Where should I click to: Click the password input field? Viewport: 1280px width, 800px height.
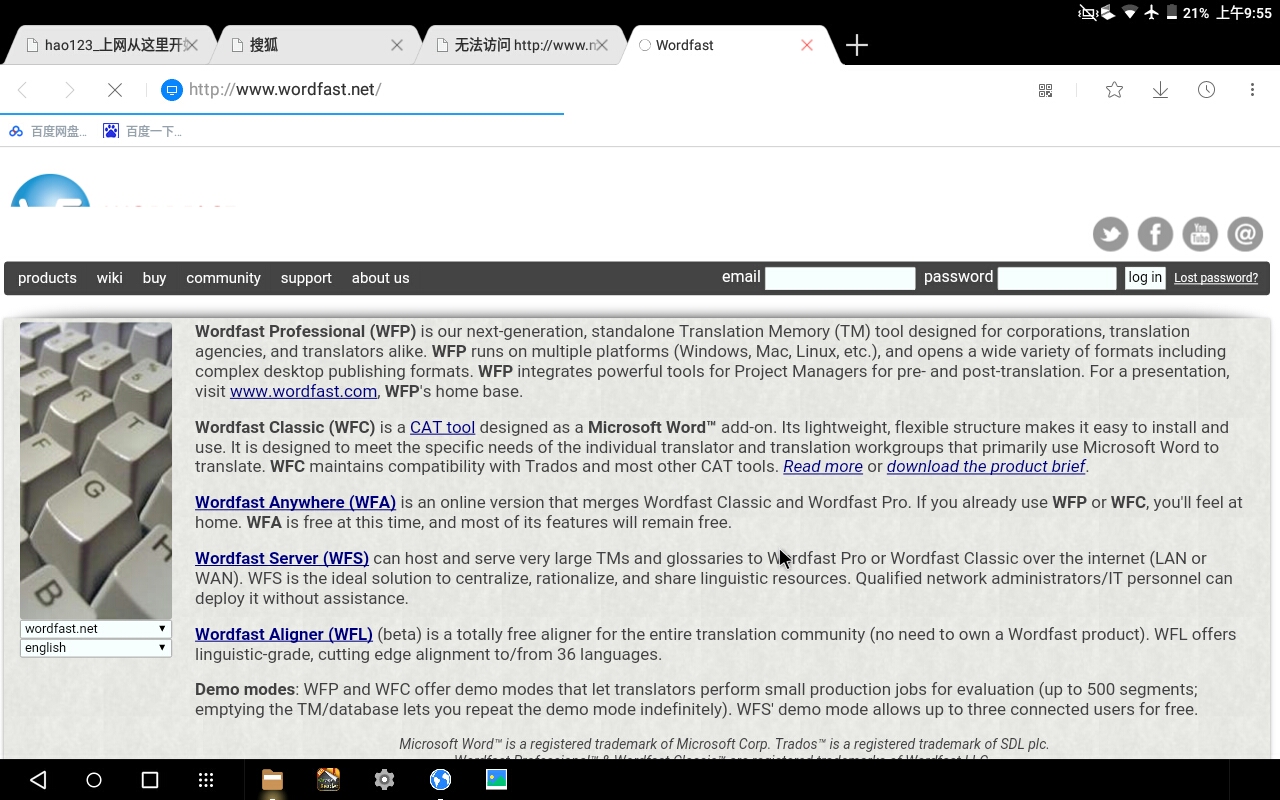[x=1057, y=278]
